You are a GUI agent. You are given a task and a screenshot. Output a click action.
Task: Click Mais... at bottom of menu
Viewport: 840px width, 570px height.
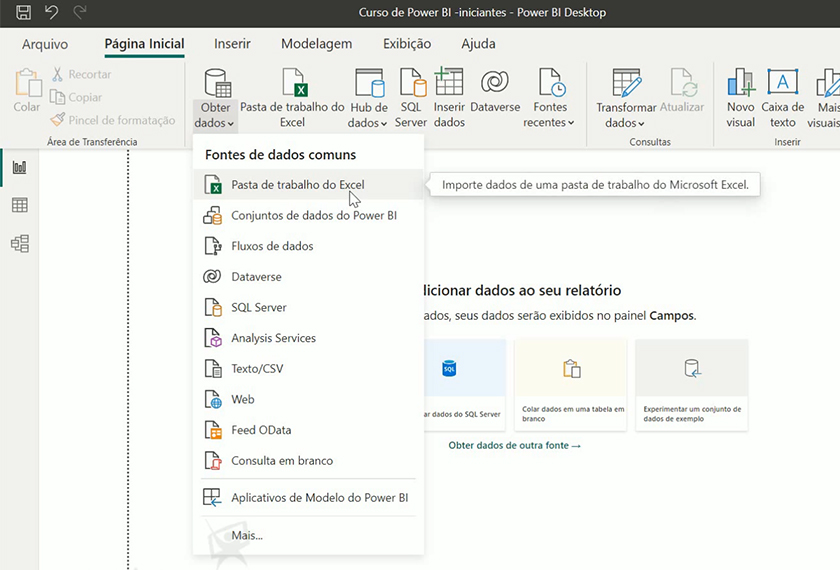(x=247, y=536)
